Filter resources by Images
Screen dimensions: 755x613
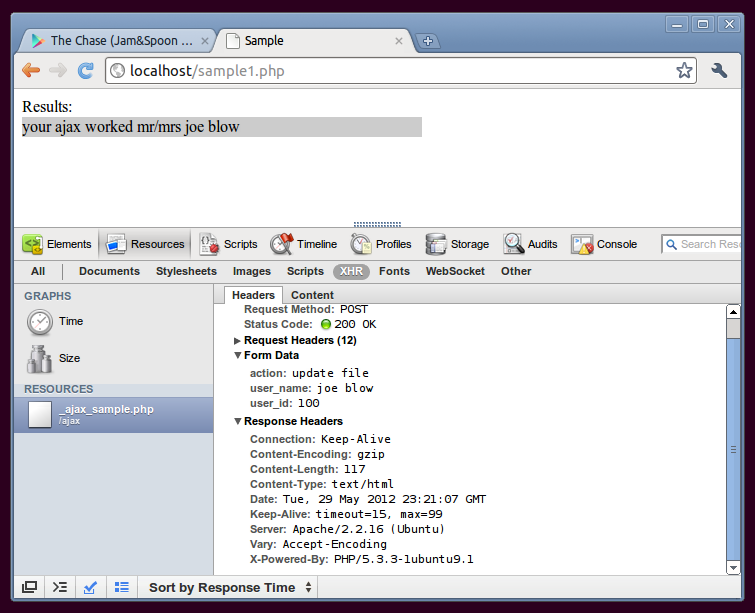(x=252, y=271)
